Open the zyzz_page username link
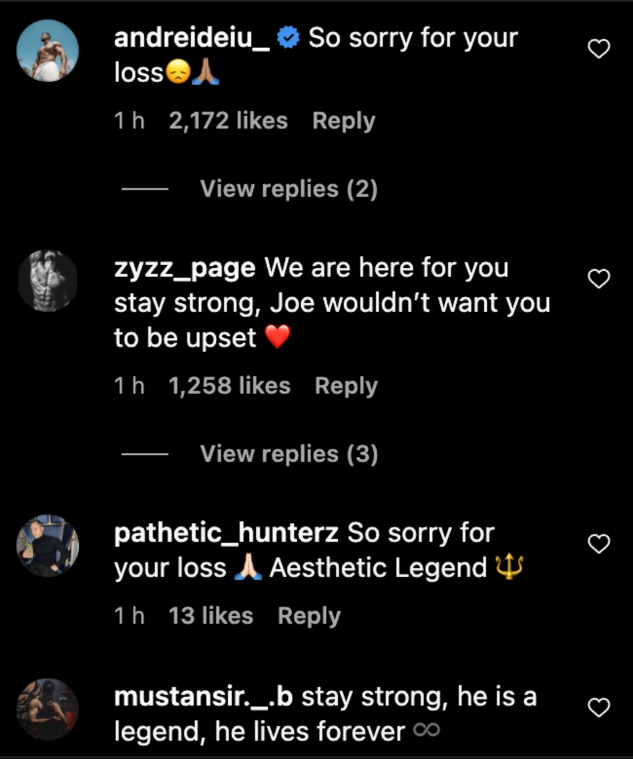 click(186, 268)
